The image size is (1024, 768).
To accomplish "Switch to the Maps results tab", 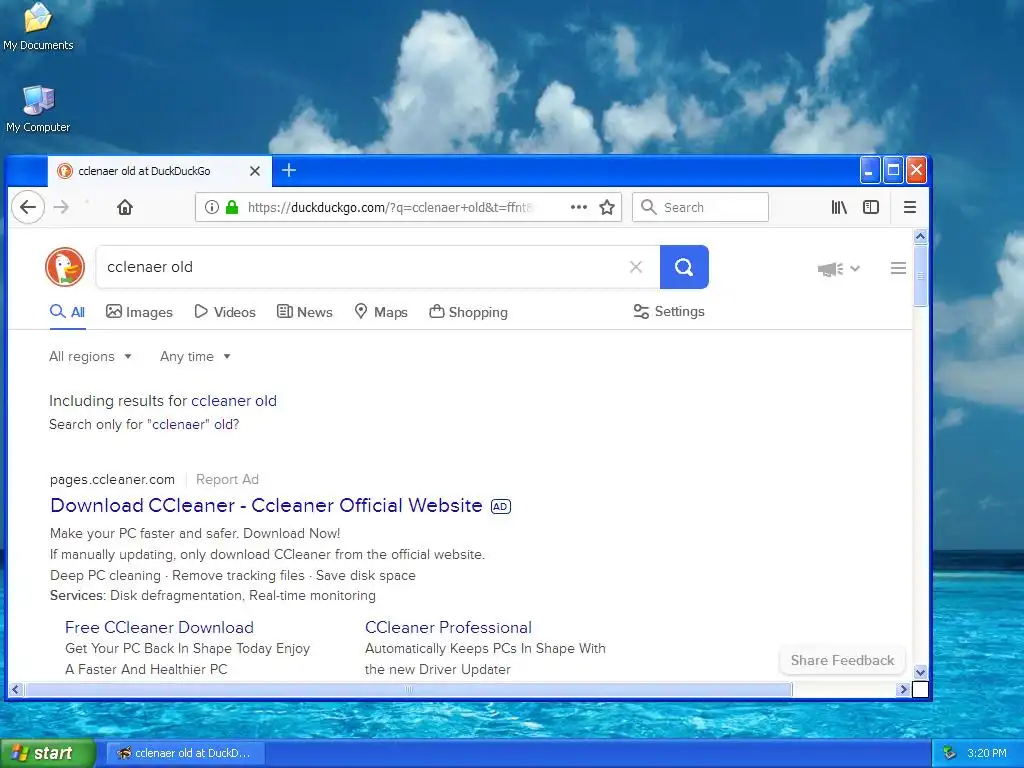I will click(x=381, y=312).
